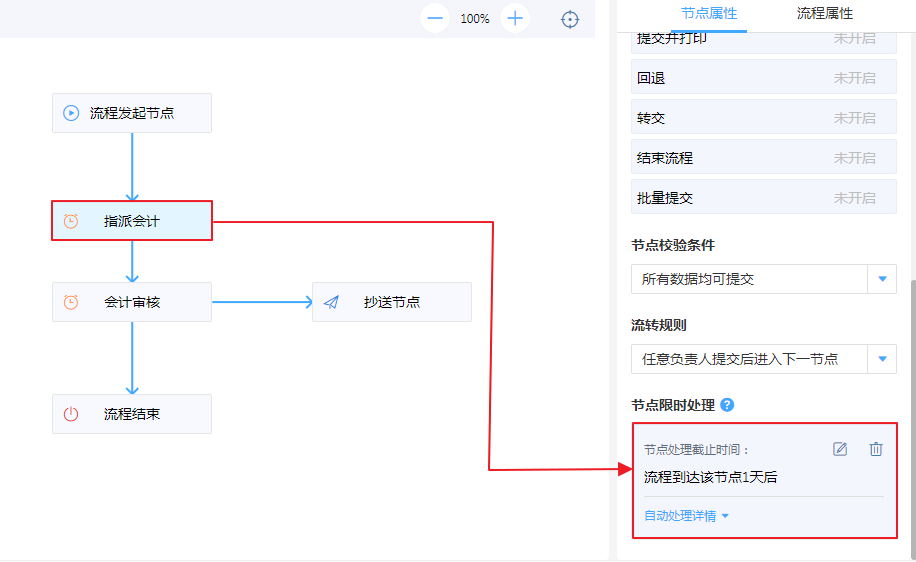Toggle the 批量提交 option
The width and height of the screenshot is (916, 562).
(855, 198)
